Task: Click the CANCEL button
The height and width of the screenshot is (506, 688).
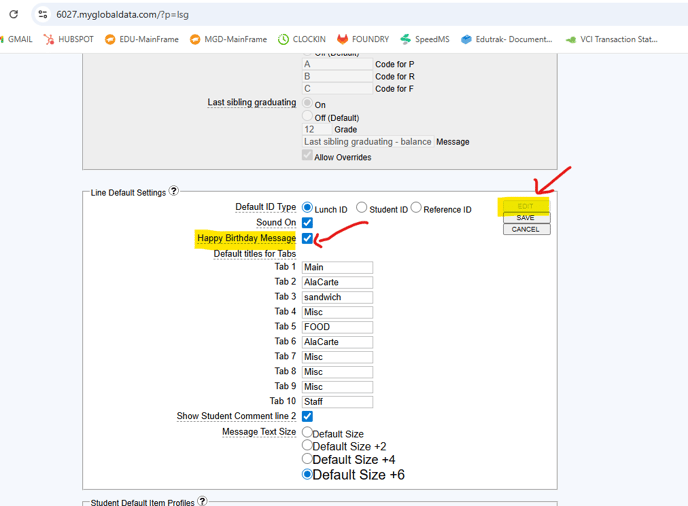Action: [525, 229]
